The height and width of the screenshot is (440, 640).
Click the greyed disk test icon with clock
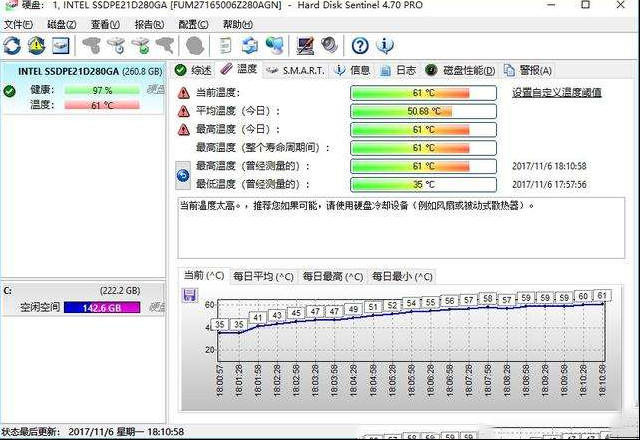pos(116,45)
